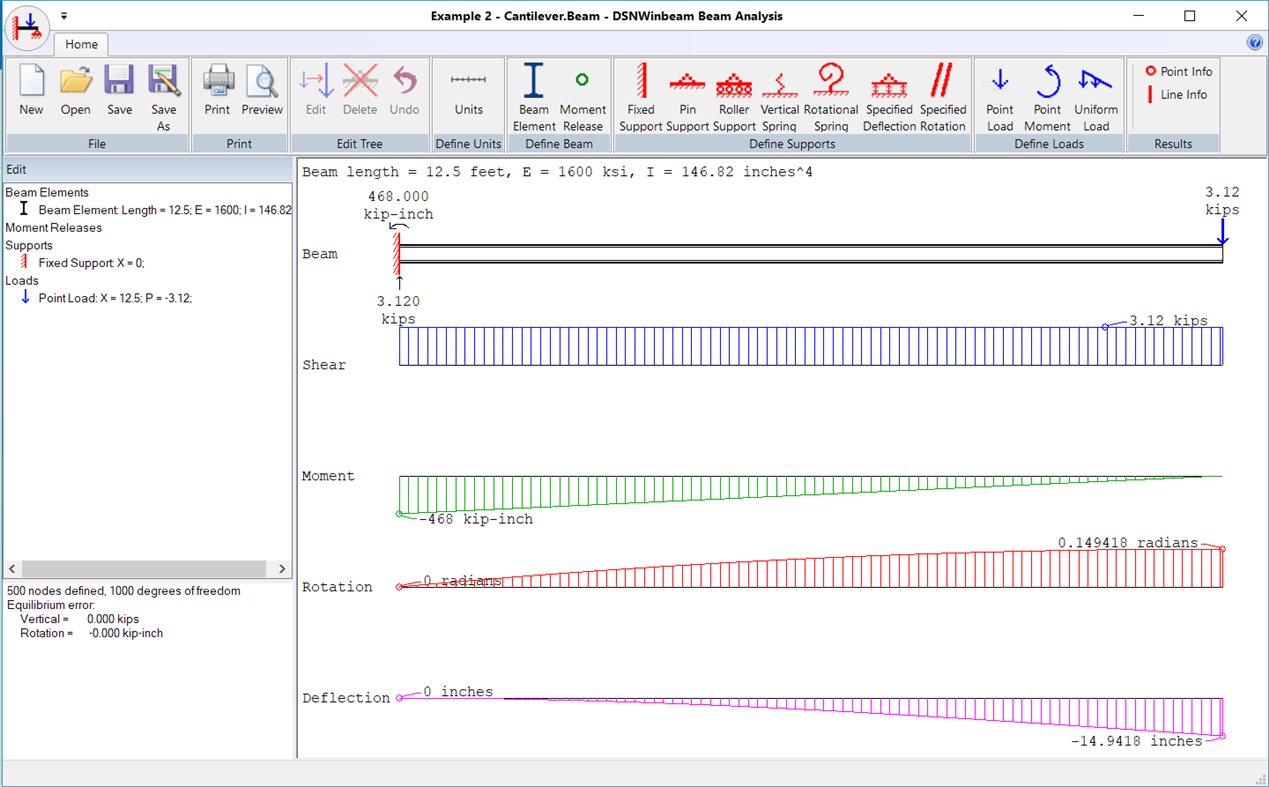
Task: Select the Uniform Load tool
Action: [x=1095, y=95]
